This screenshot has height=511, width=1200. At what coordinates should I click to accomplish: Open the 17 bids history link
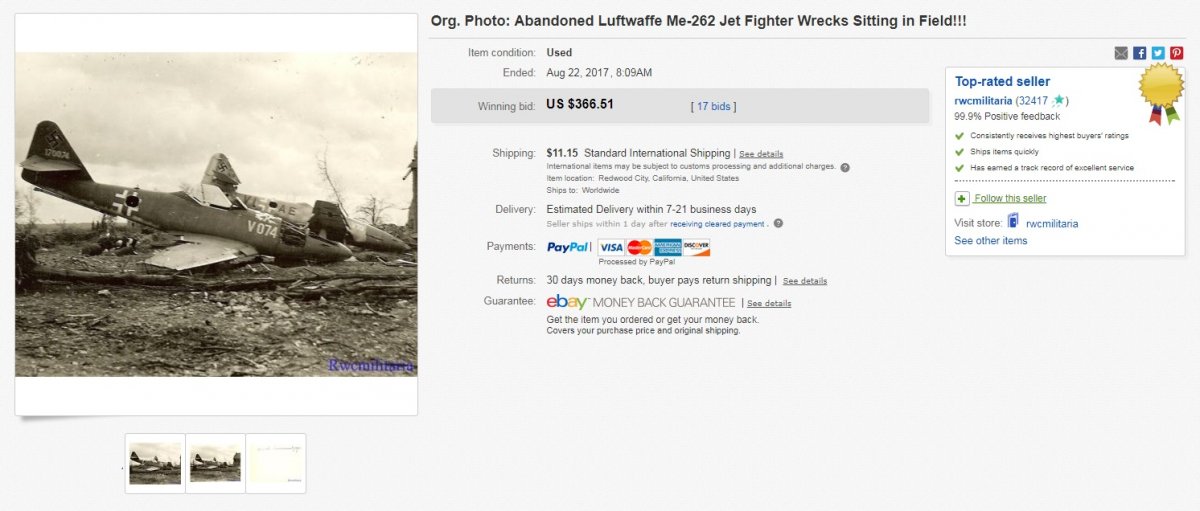pos(714,106)
